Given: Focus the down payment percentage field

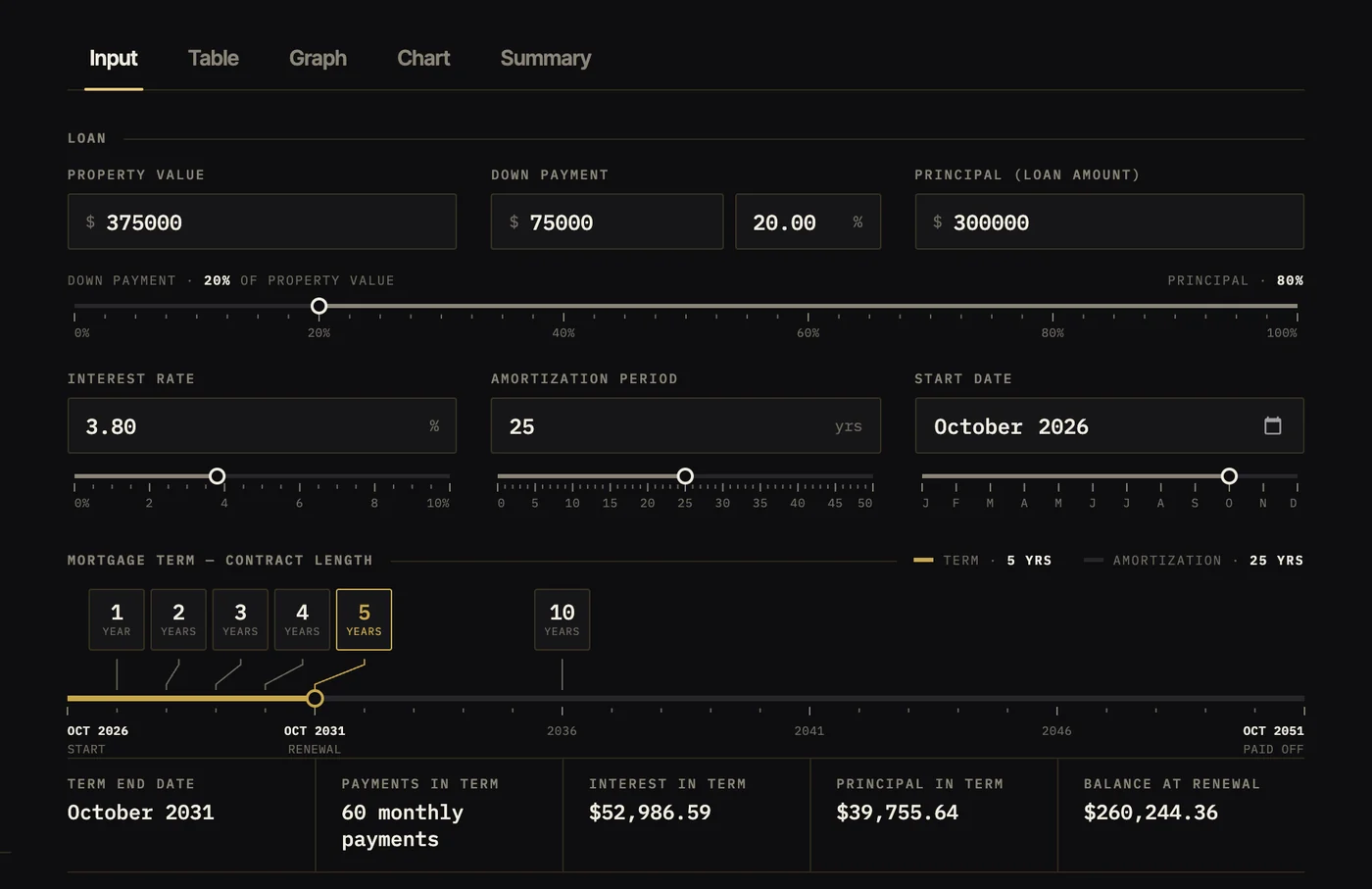Looking at the screenshot, I should [808, 222].
